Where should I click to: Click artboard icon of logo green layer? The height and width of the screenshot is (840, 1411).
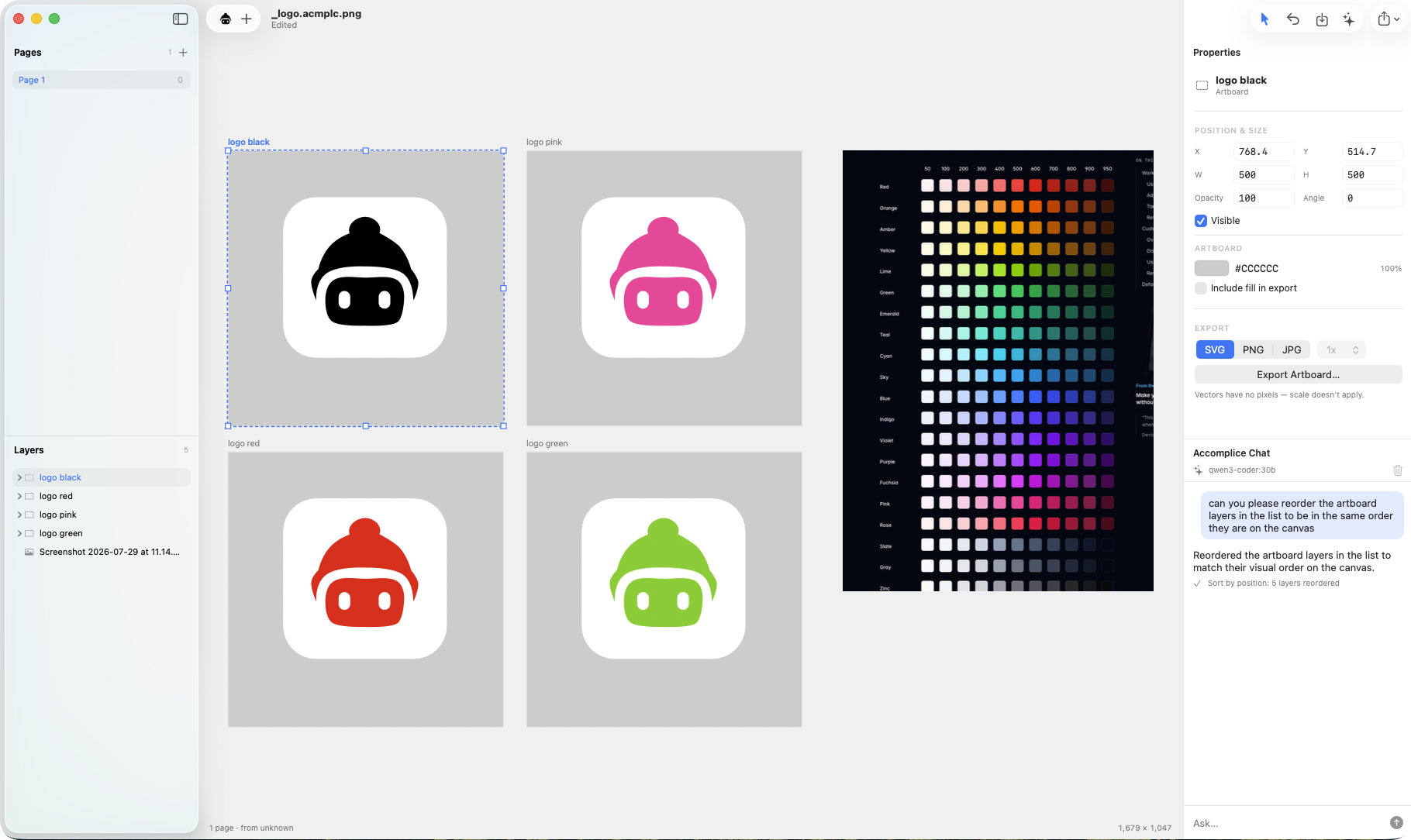click(29, 533)
